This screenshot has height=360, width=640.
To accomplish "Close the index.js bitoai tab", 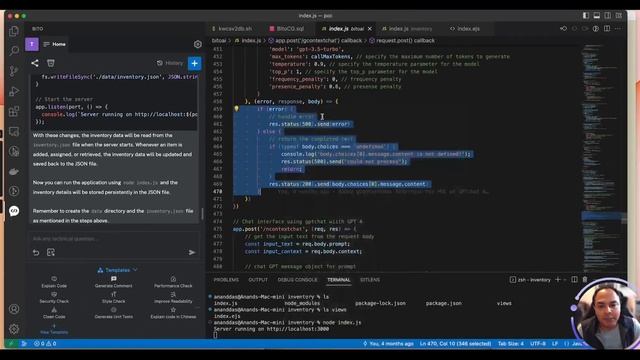I will (x=370, y=29).
